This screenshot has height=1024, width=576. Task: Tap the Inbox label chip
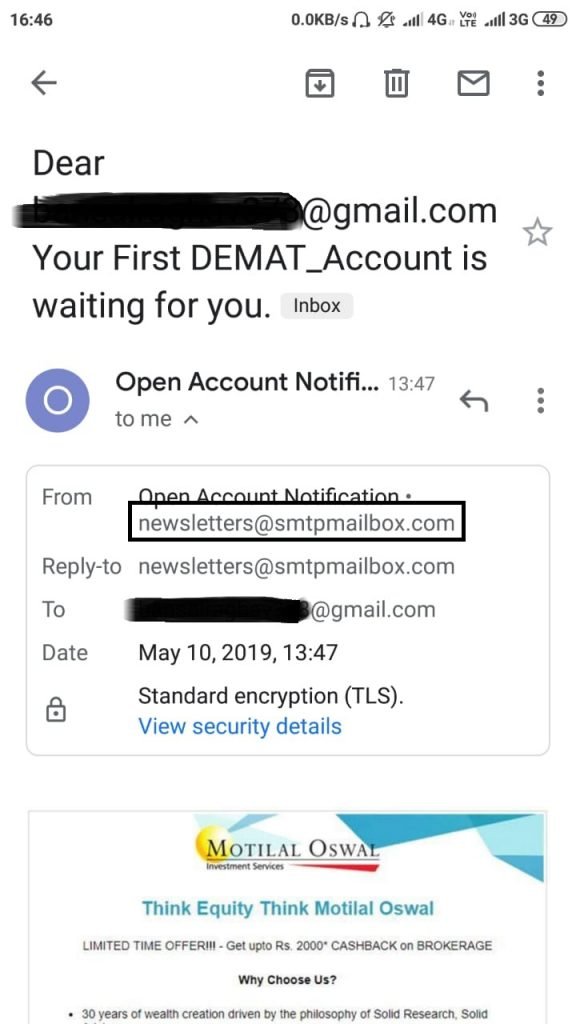317,306
